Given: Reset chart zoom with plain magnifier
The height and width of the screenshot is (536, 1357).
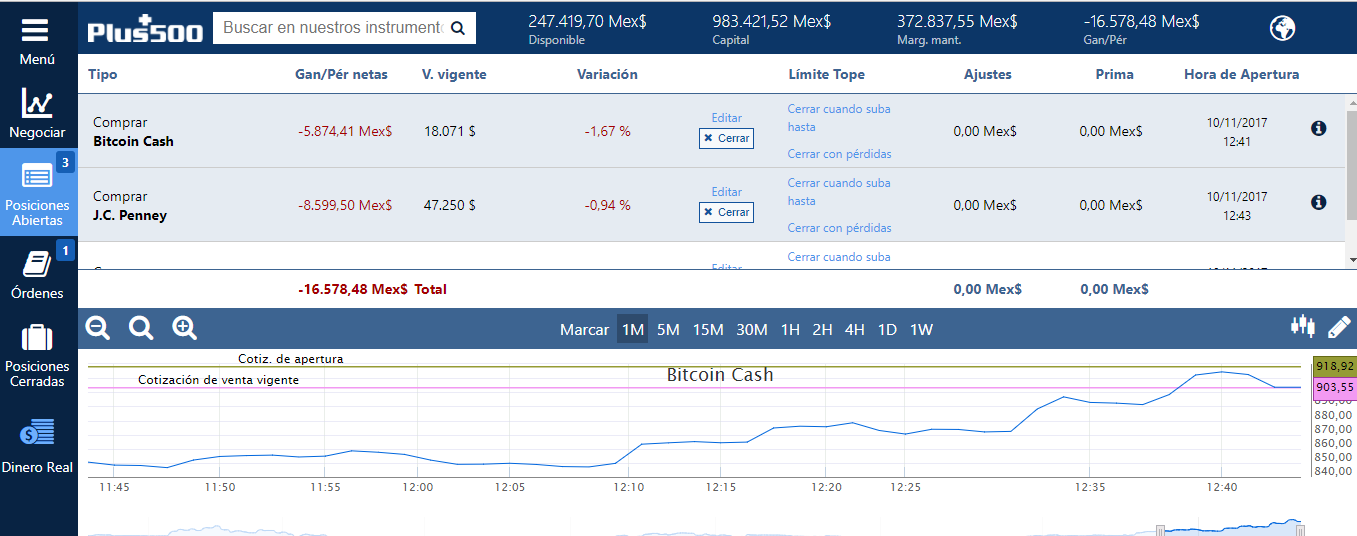Looking at the screenshot, I should point(141,328).
